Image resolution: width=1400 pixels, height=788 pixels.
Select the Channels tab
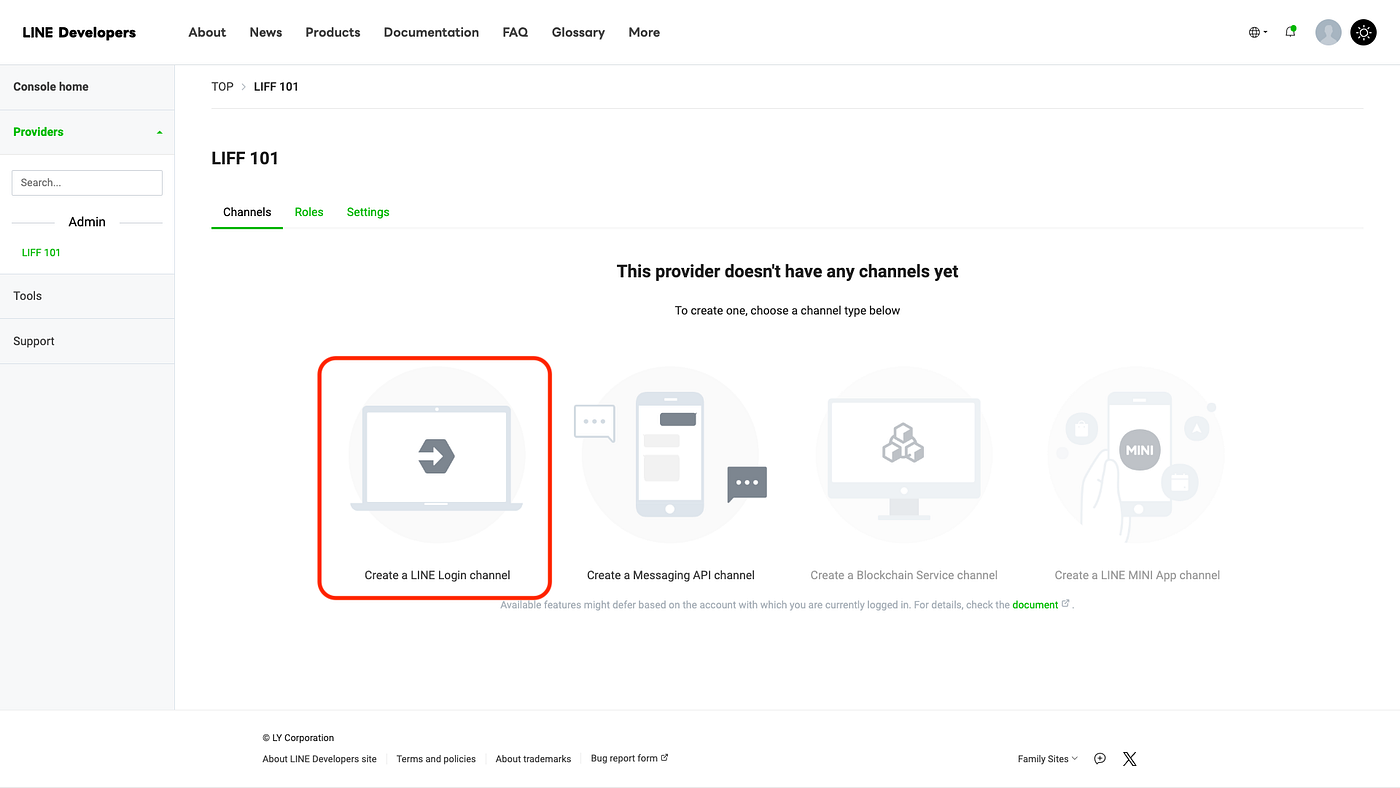[247, 212]
